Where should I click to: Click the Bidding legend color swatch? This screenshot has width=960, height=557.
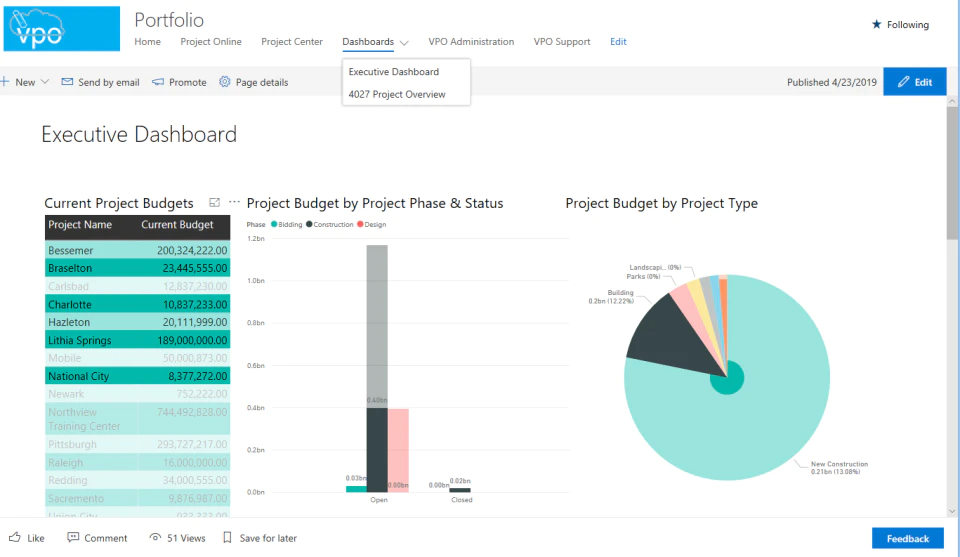coord(274,224)
